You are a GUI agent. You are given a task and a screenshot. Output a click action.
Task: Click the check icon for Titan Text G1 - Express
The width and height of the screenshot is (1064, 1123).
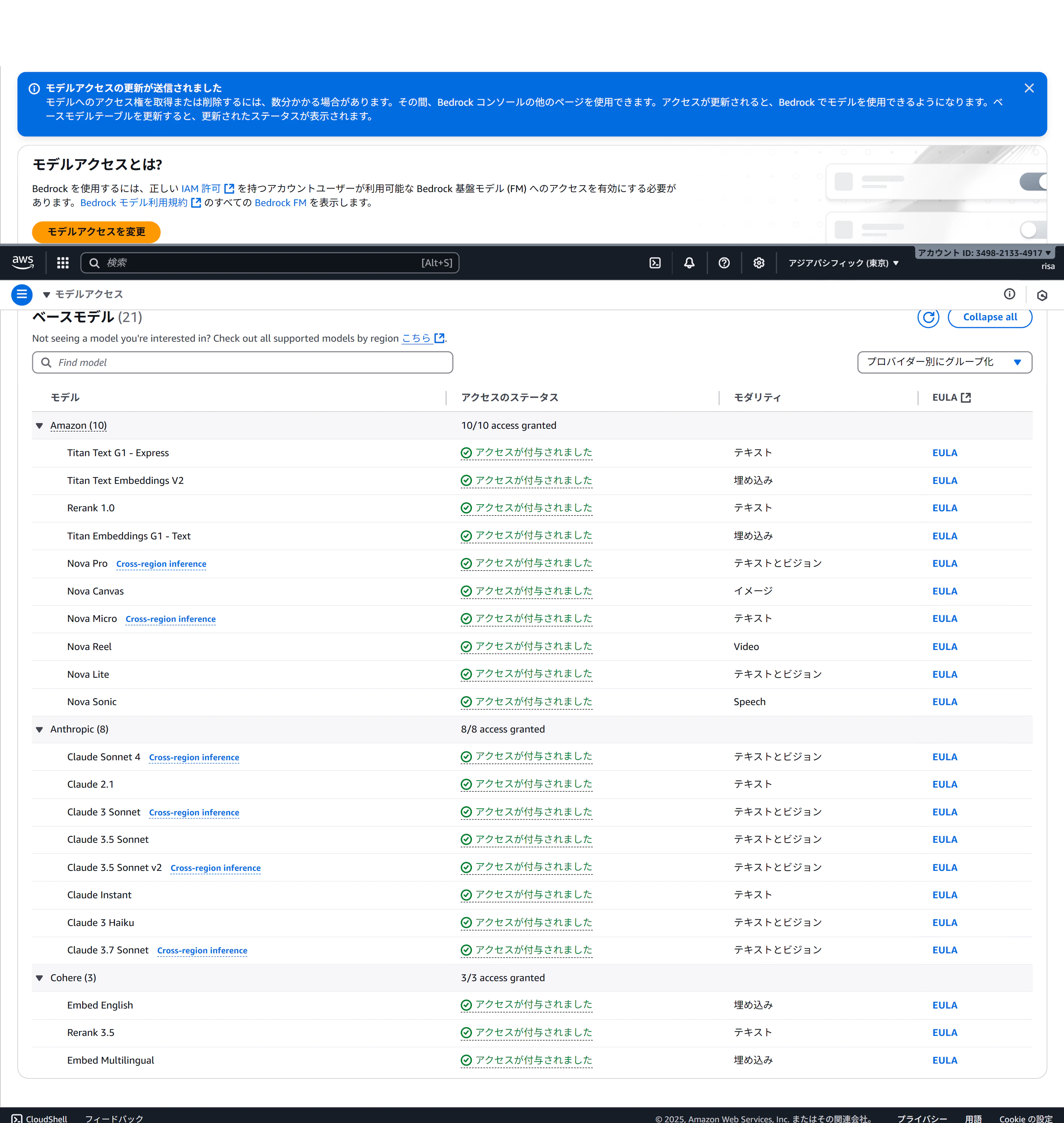click(466, 453)
